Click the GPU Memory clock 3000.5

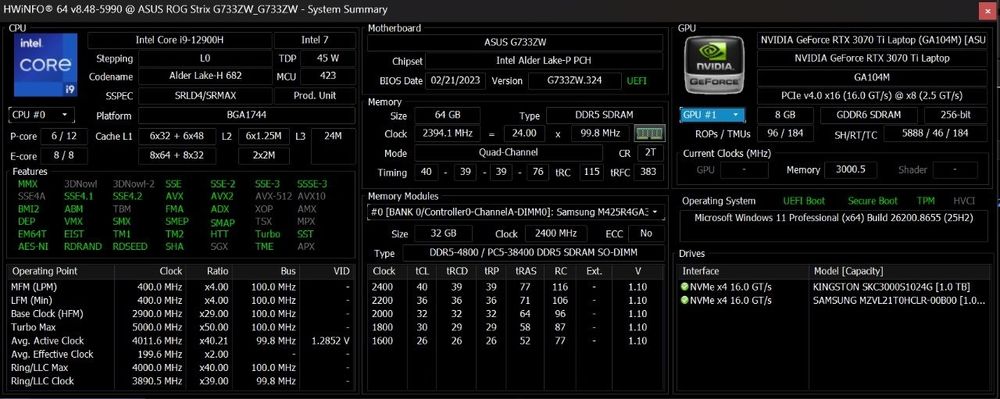coord(850,170)
